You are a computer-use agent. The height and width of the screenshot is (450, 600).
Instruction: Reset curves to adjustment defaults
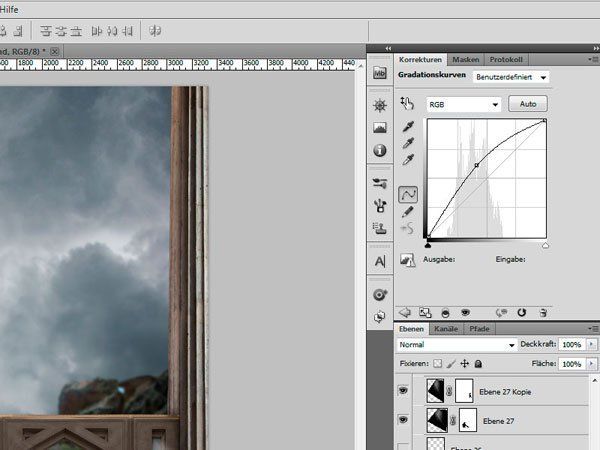pos(522,313)
